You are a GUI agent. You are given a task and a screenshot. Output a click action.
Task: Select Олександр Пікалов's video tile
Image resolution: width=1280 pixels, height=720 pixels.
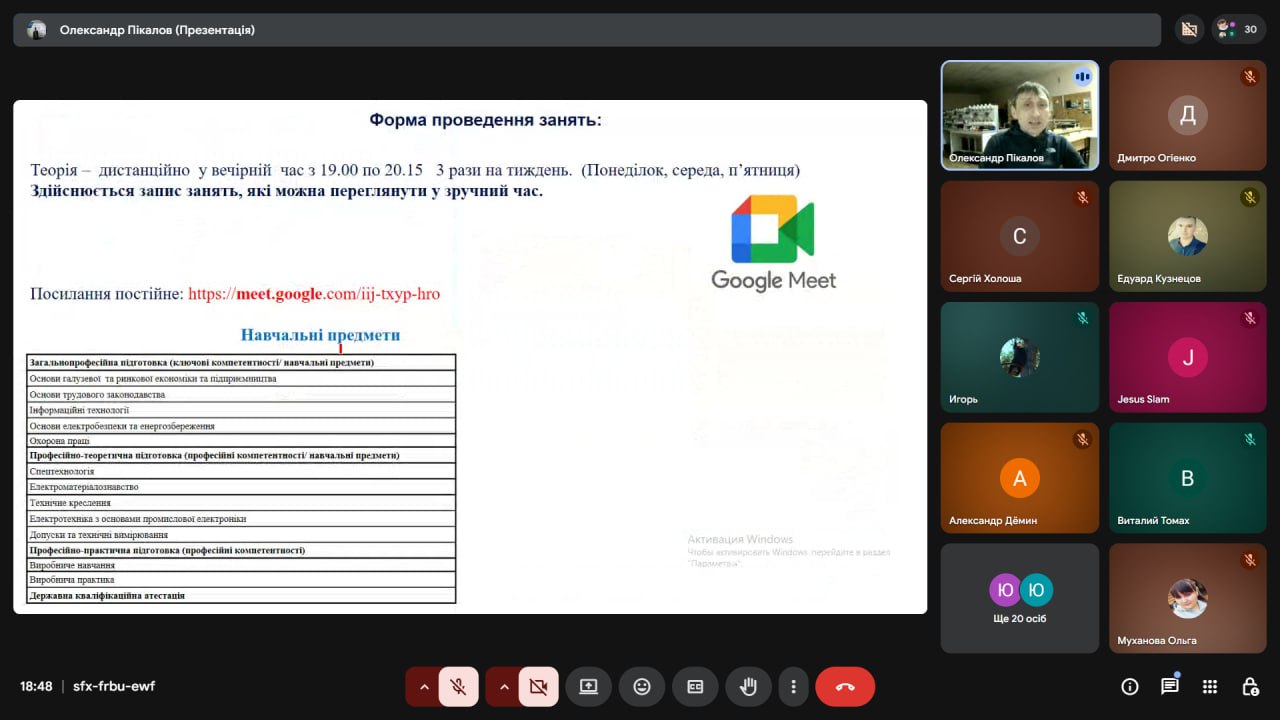pyautogui.click(x=1019, y=115)
